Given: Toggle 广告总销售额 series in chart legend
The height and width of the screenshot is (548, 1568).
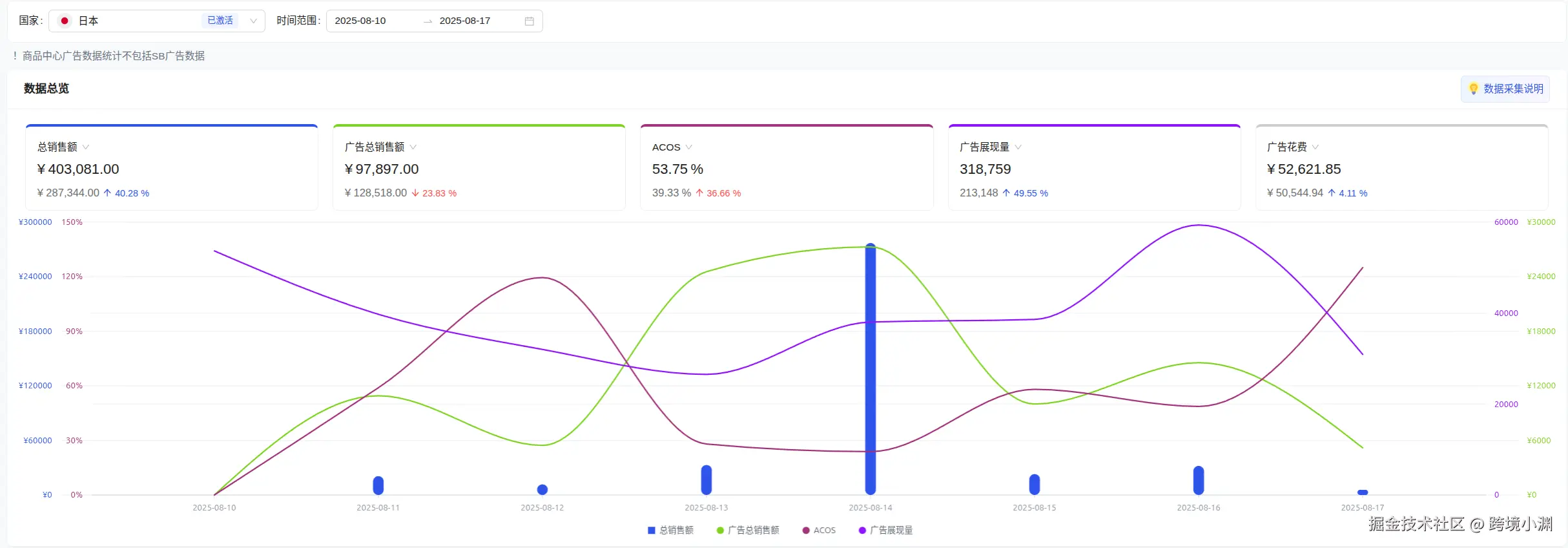Looking at the screenshot, I should (x=748, y=531).
